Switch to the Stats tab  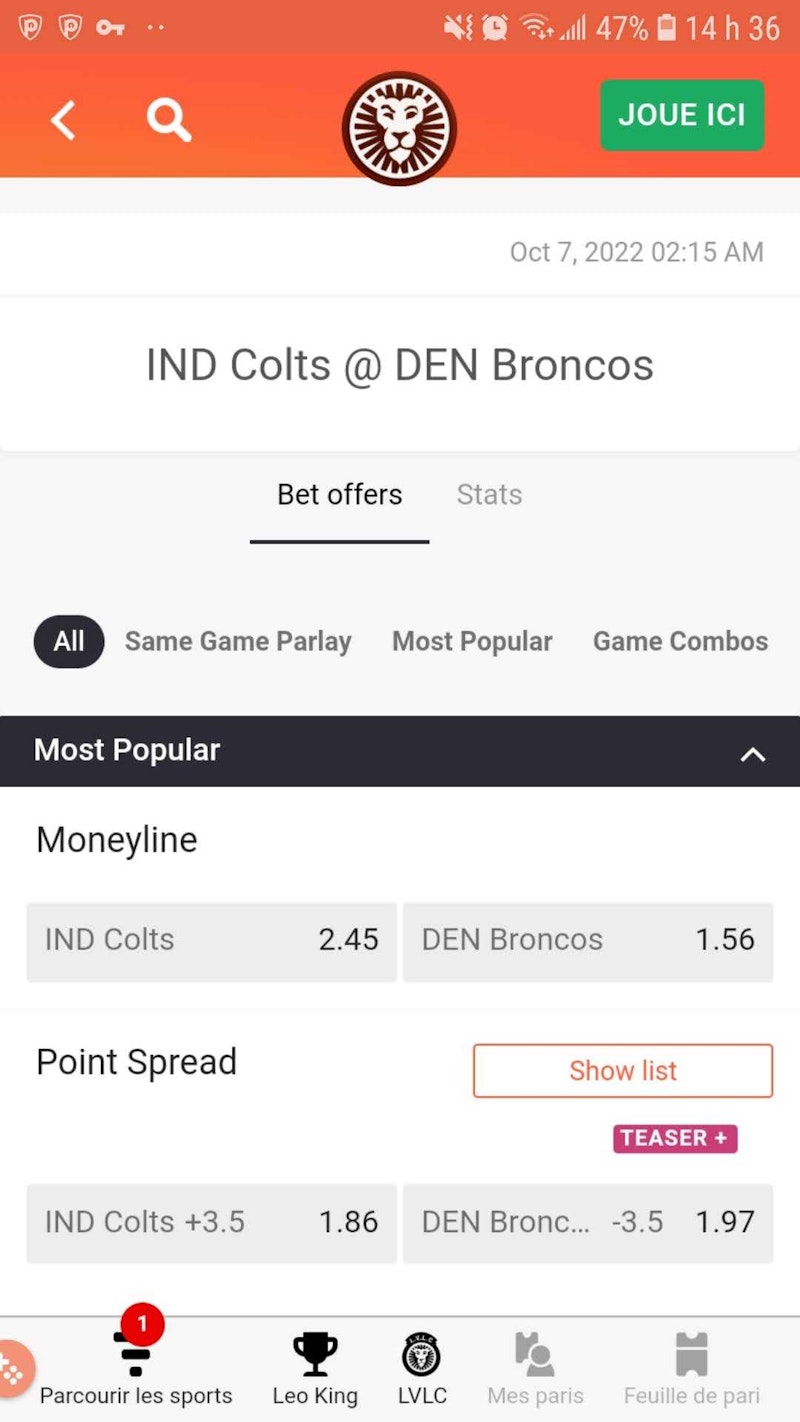[489, 495]
